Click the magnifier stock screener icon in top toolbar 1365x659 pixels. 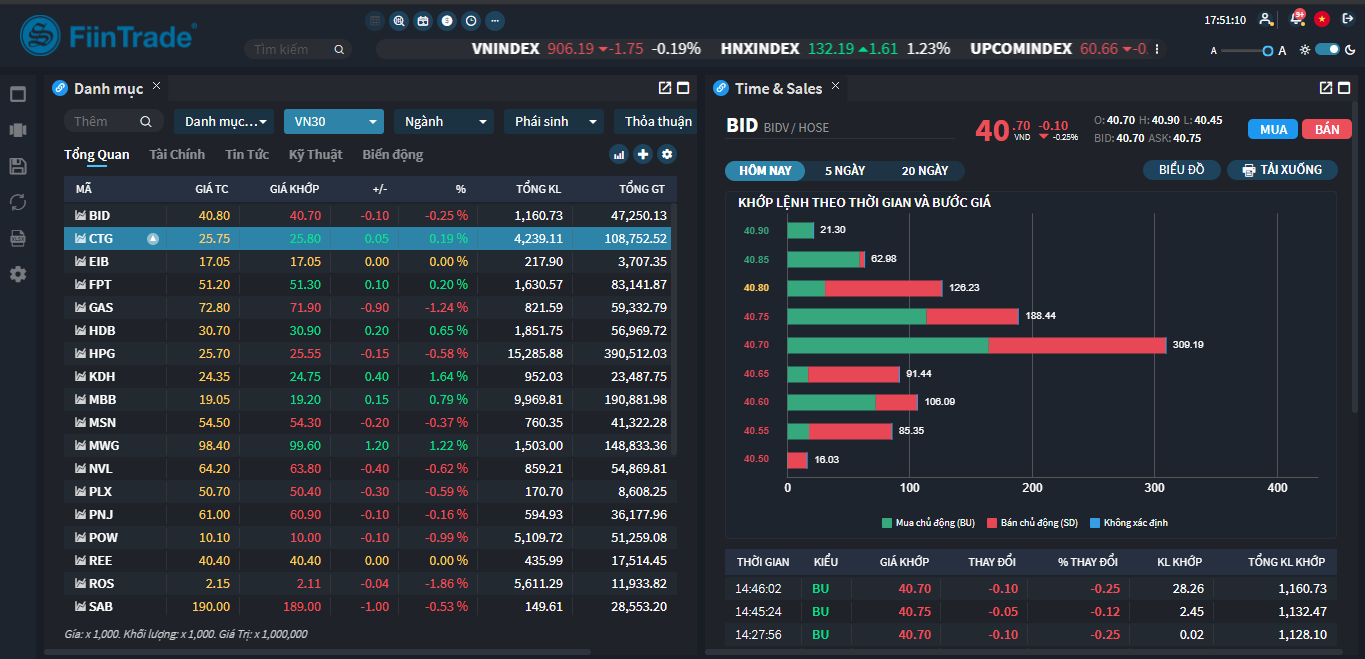[x=399, y=20]
